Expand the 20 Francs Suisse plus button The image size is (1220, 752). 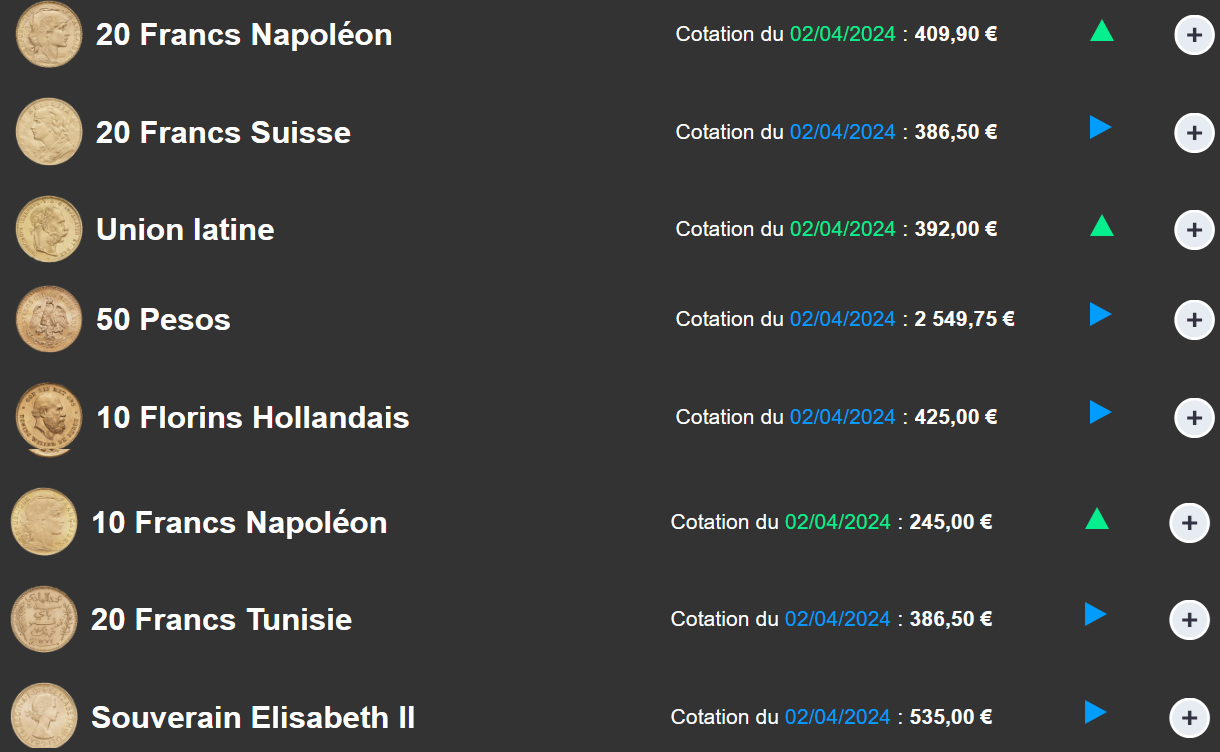pyautogui.click(x=1194, y=133)
